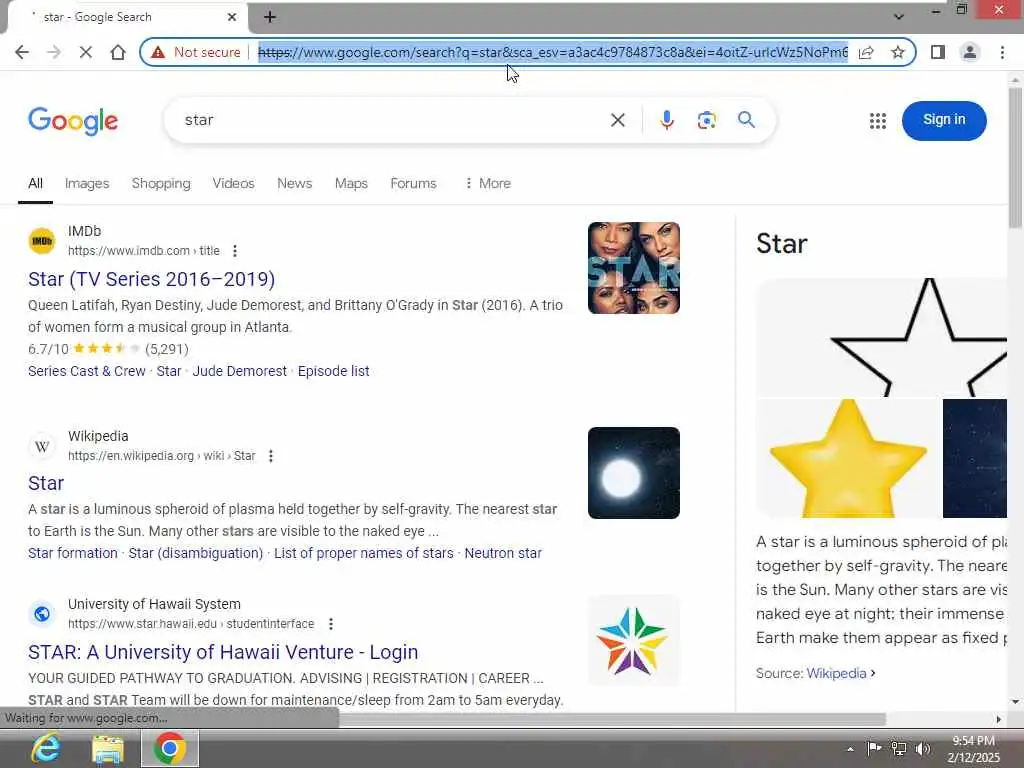Click the Wikipedia glowing star thumbnail

[633, 473]
